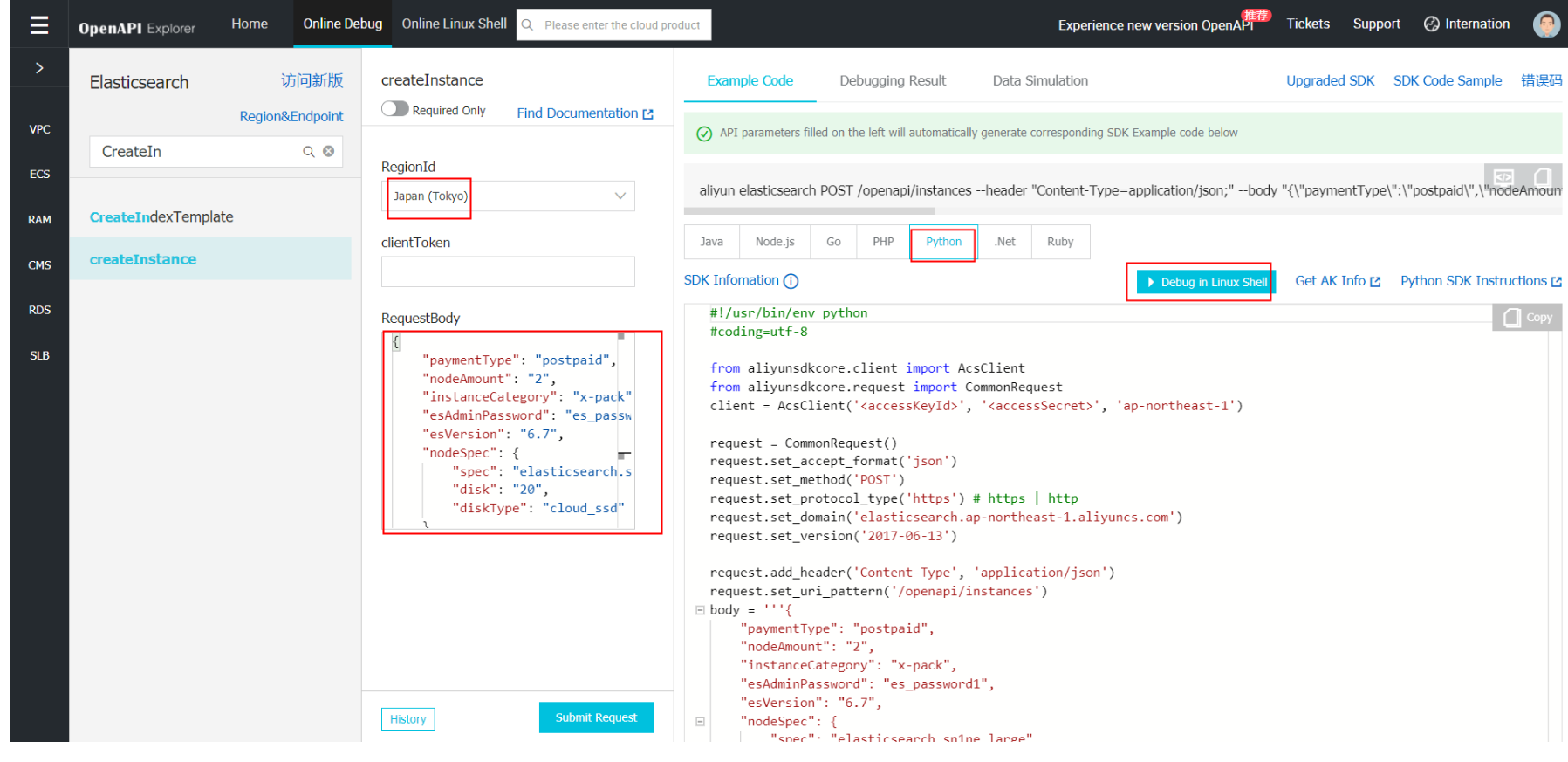
Task: Open Get AK Info link
Action: click(x=1330, y=281)
